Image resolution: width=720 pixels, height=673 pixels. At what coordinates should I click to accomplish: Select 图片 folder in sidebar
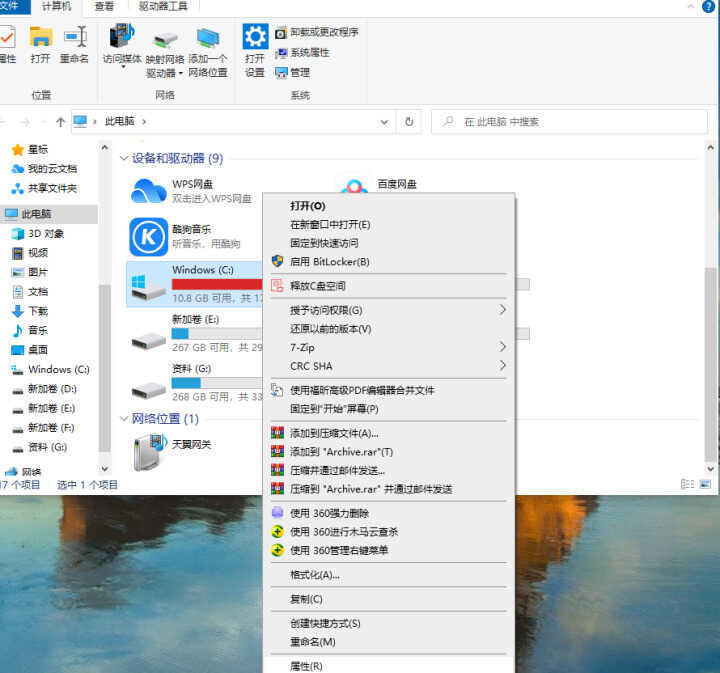click(x=30, y=272)
